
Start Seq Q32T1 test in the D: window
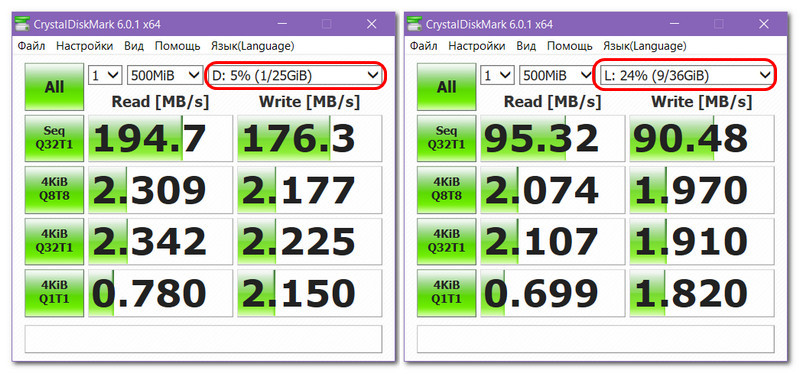pyautogui.click(x=54, y=138)
